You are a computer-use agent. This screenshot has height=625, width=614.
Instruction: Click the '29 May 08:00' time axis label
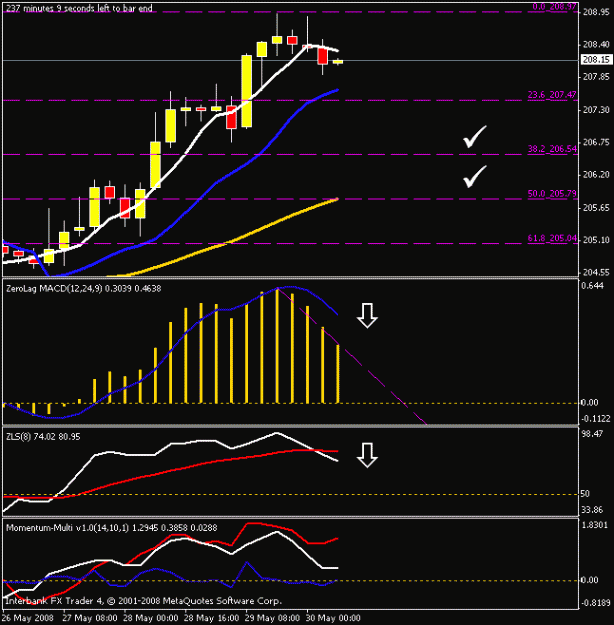coord(272,618)
